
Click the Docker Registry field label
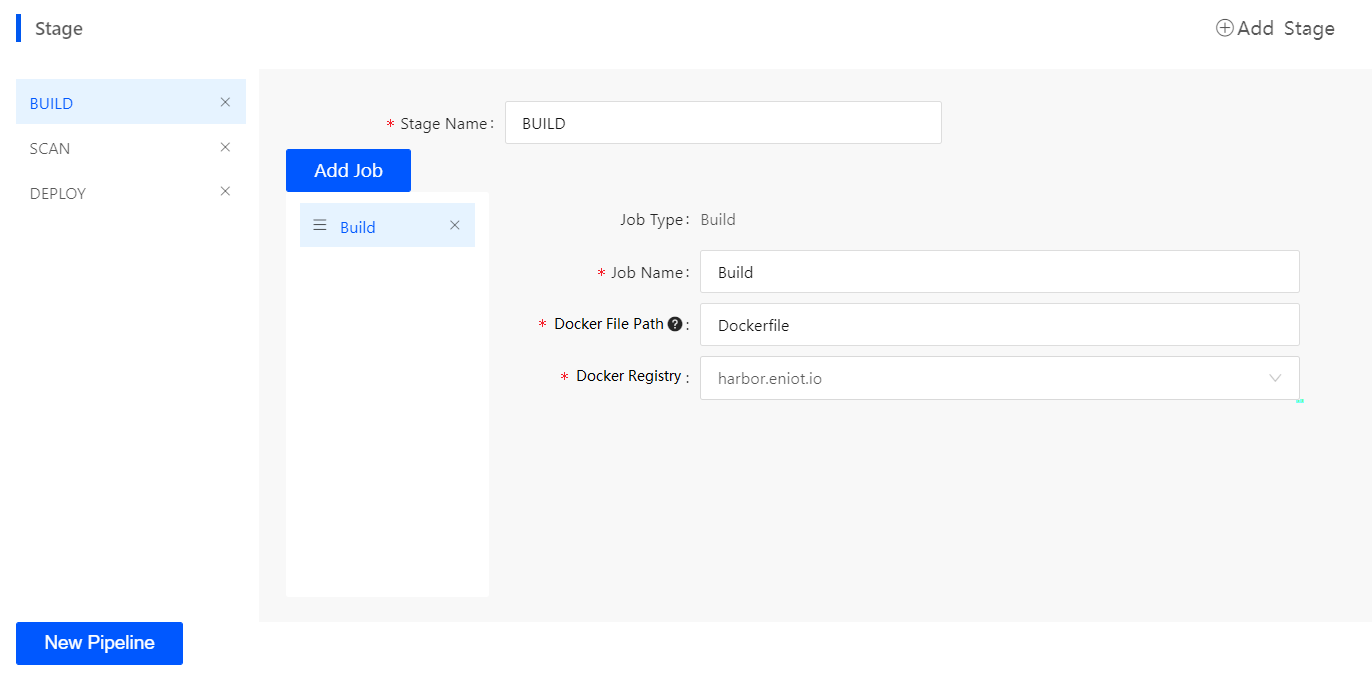point(628,376)
